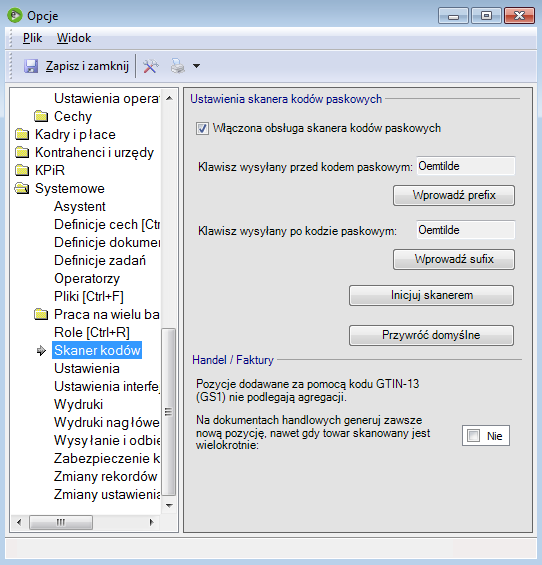Open the printer dropdown arrow
This screenshot has width=542, height=565.
(196, 66)
